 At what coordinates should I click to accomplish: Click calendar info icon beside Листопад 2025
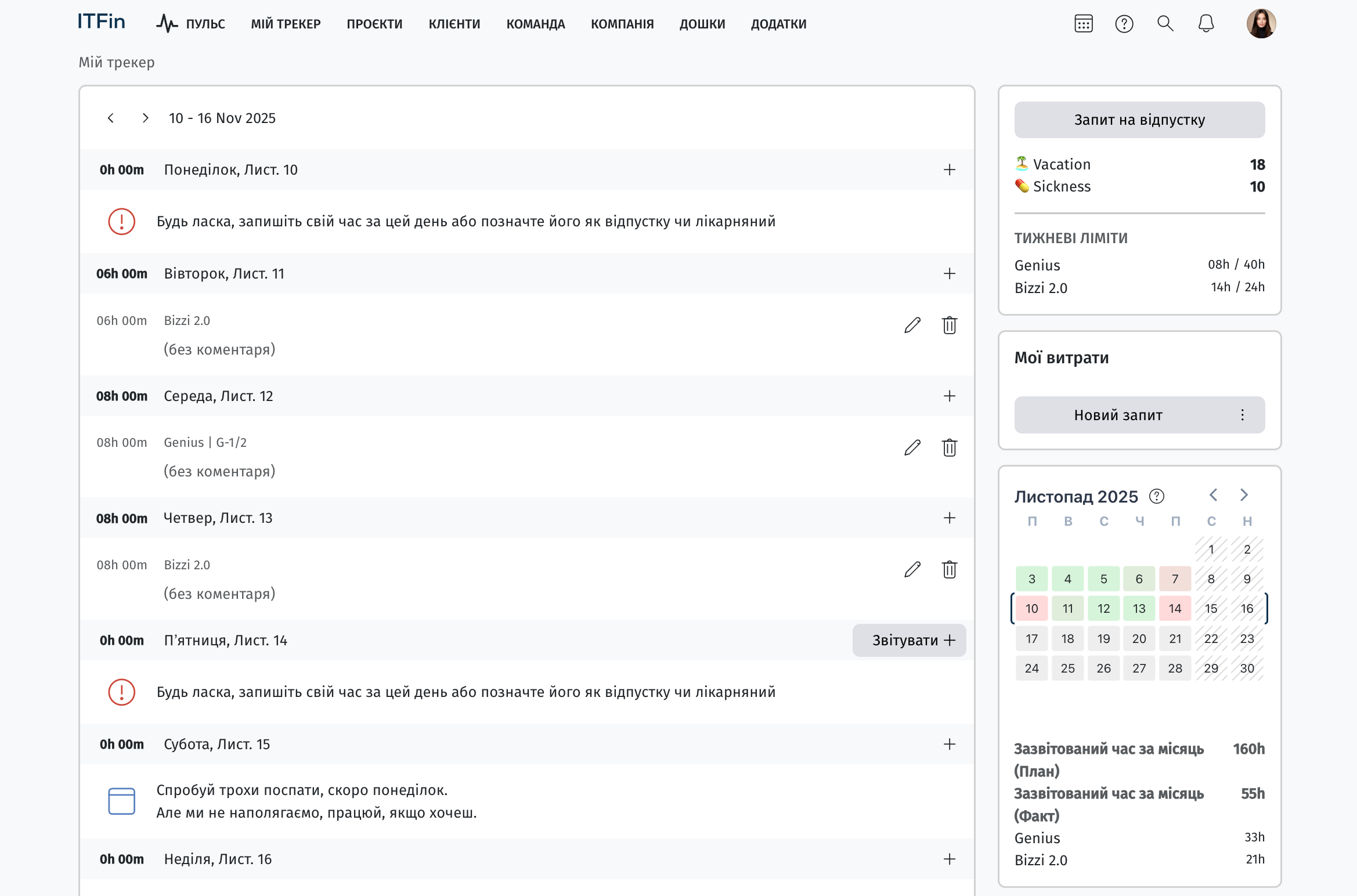pos(1157,496)
